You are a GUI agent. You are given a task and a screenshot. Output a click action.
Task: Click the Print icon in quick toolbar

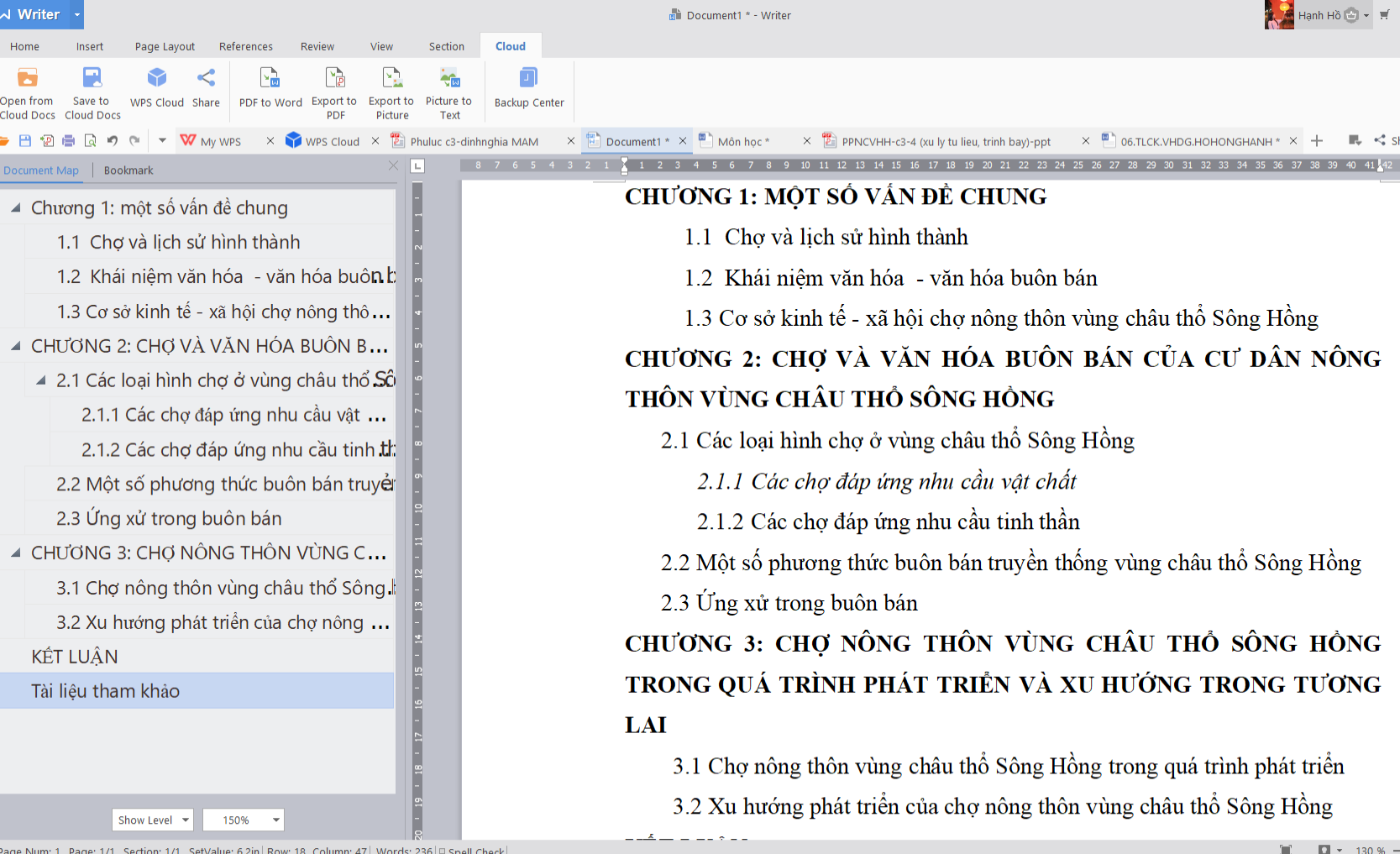point(69,140)
